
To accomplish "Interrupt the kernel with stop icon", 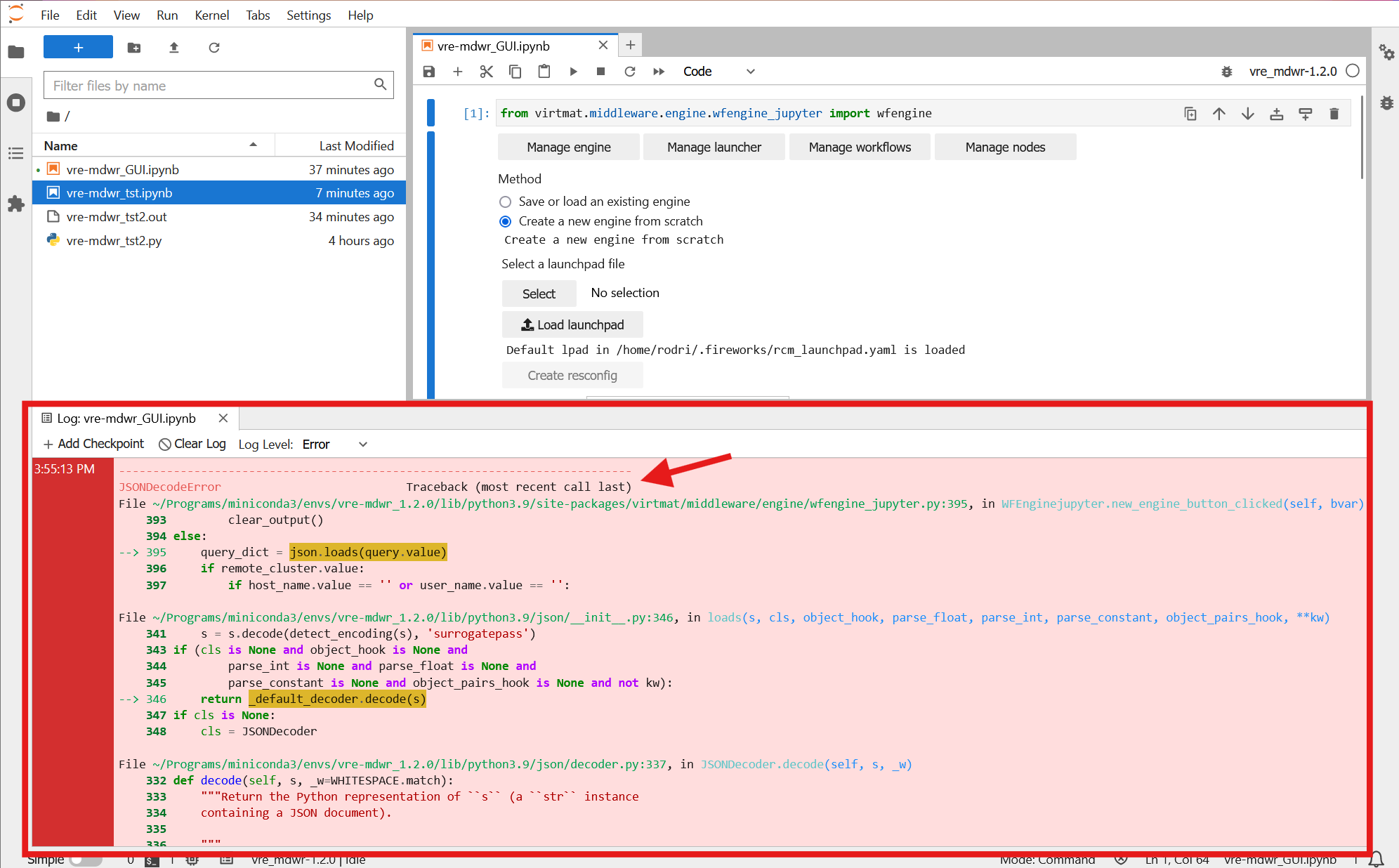I will pyautogui.click(x=601, y=72).
